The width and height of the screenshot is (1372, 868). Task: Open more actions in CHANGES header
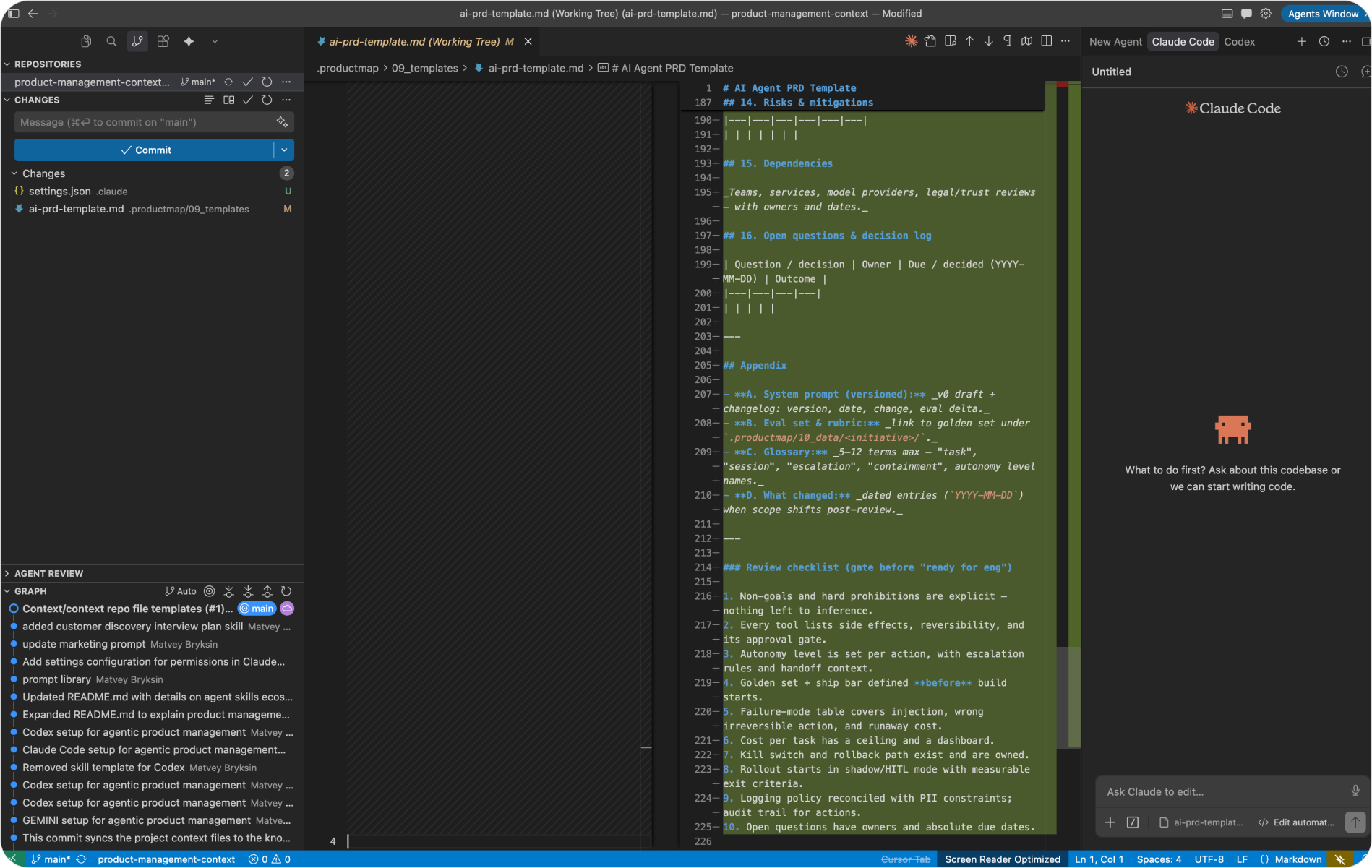286,100
